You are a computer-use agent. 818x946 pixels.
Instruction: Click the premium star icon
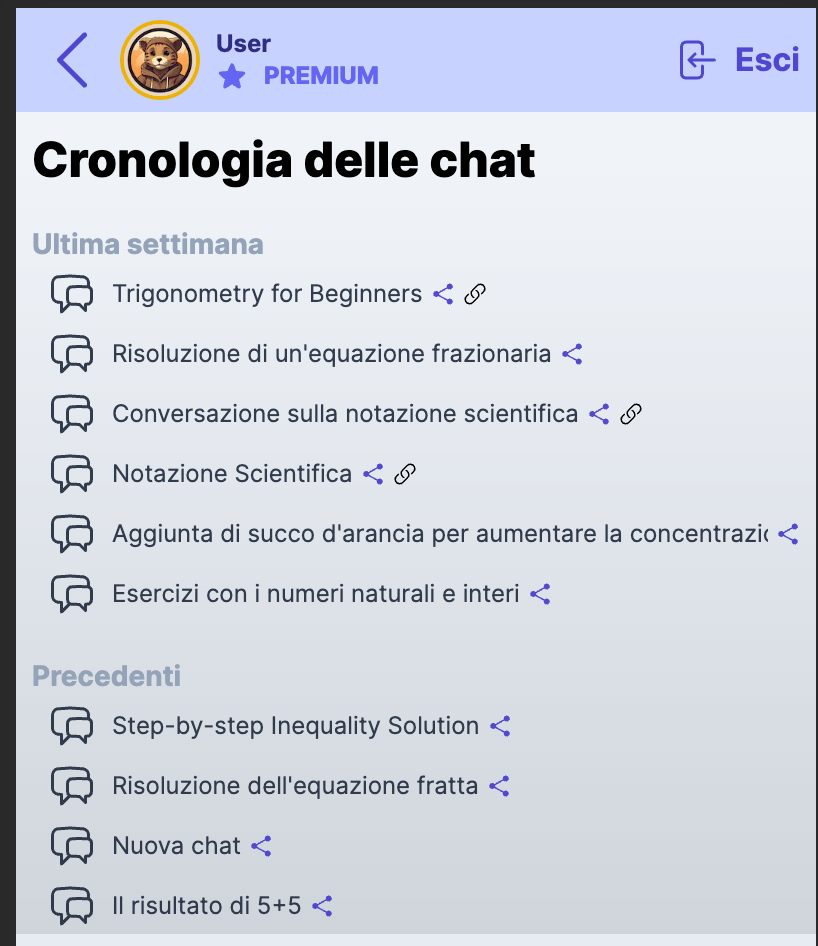point(232,76)
